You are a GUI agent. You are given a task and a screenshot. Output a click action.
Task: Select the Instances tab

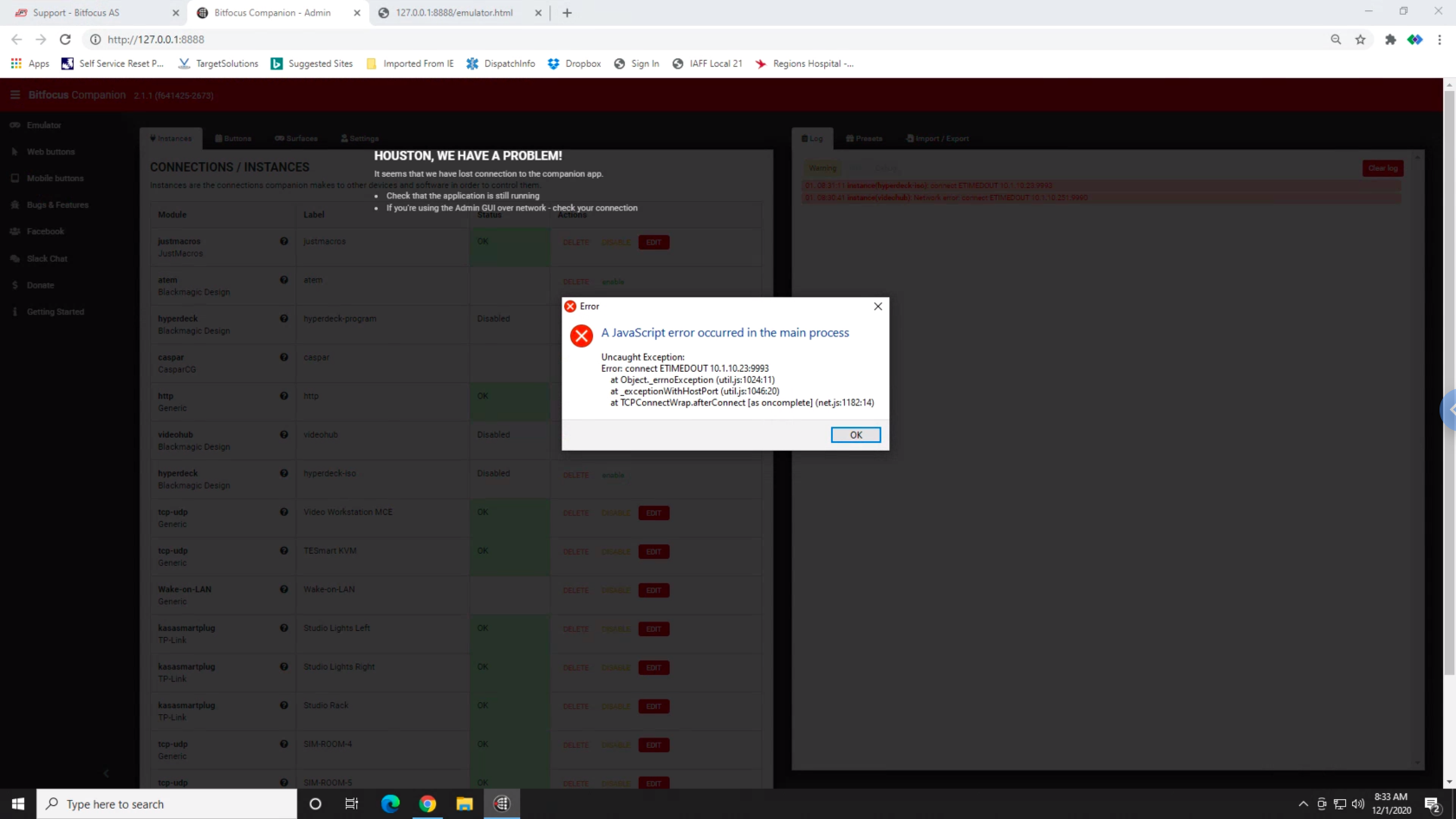171,139
